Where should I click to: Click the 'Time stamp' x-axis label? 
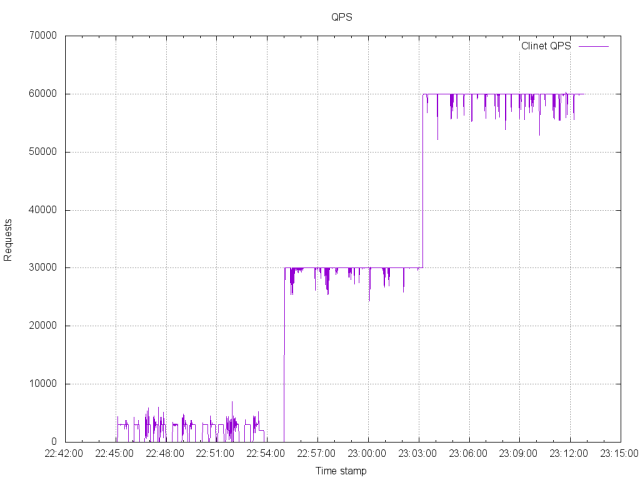341,471
